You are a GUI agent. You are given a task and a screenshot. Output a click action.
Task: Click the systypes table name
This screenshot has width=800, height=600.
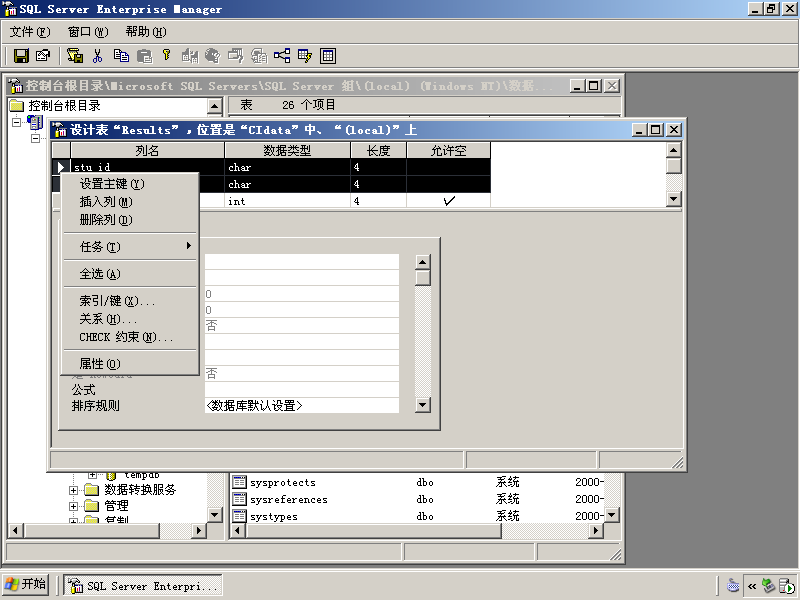pyautogui.click(x=273, y=516)
